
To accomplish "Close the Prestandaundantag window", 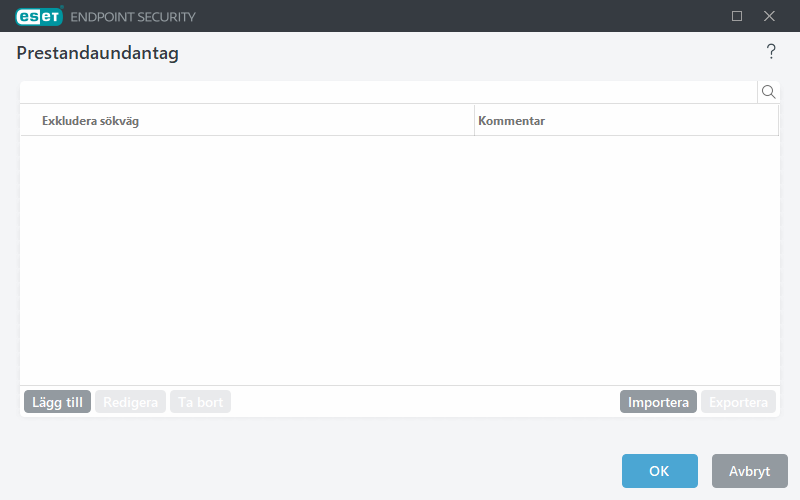I will (769, 16).
